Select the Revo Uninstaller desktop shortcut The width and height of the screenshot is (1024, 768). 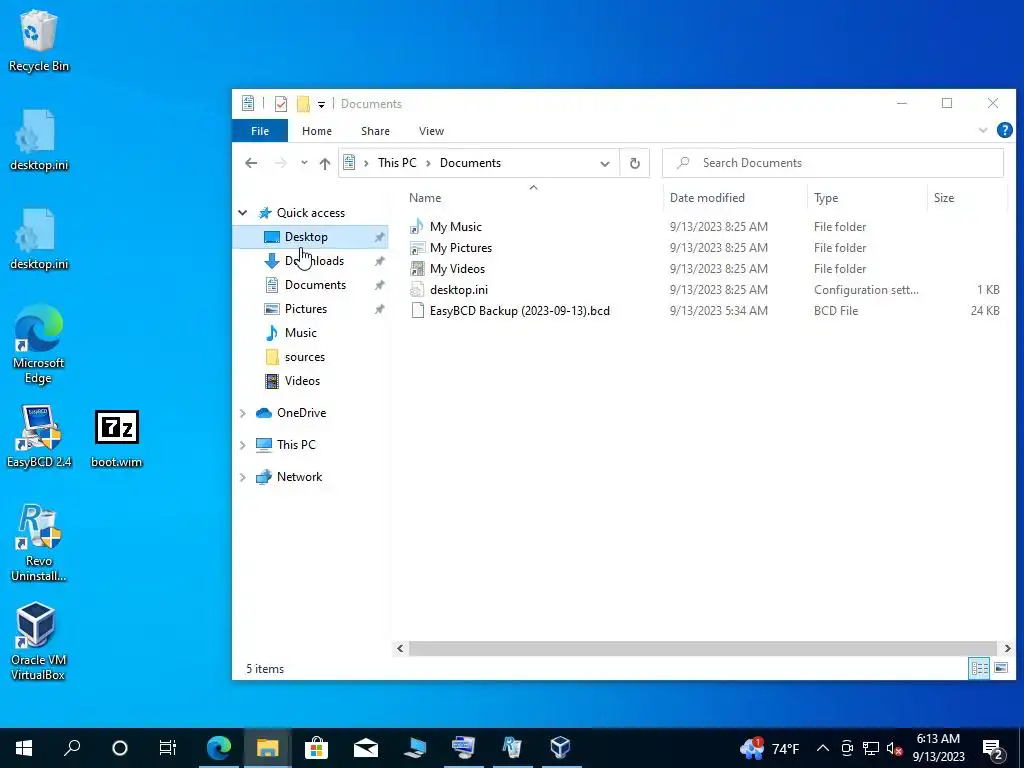pyautogui.click(x=38, y=542)
